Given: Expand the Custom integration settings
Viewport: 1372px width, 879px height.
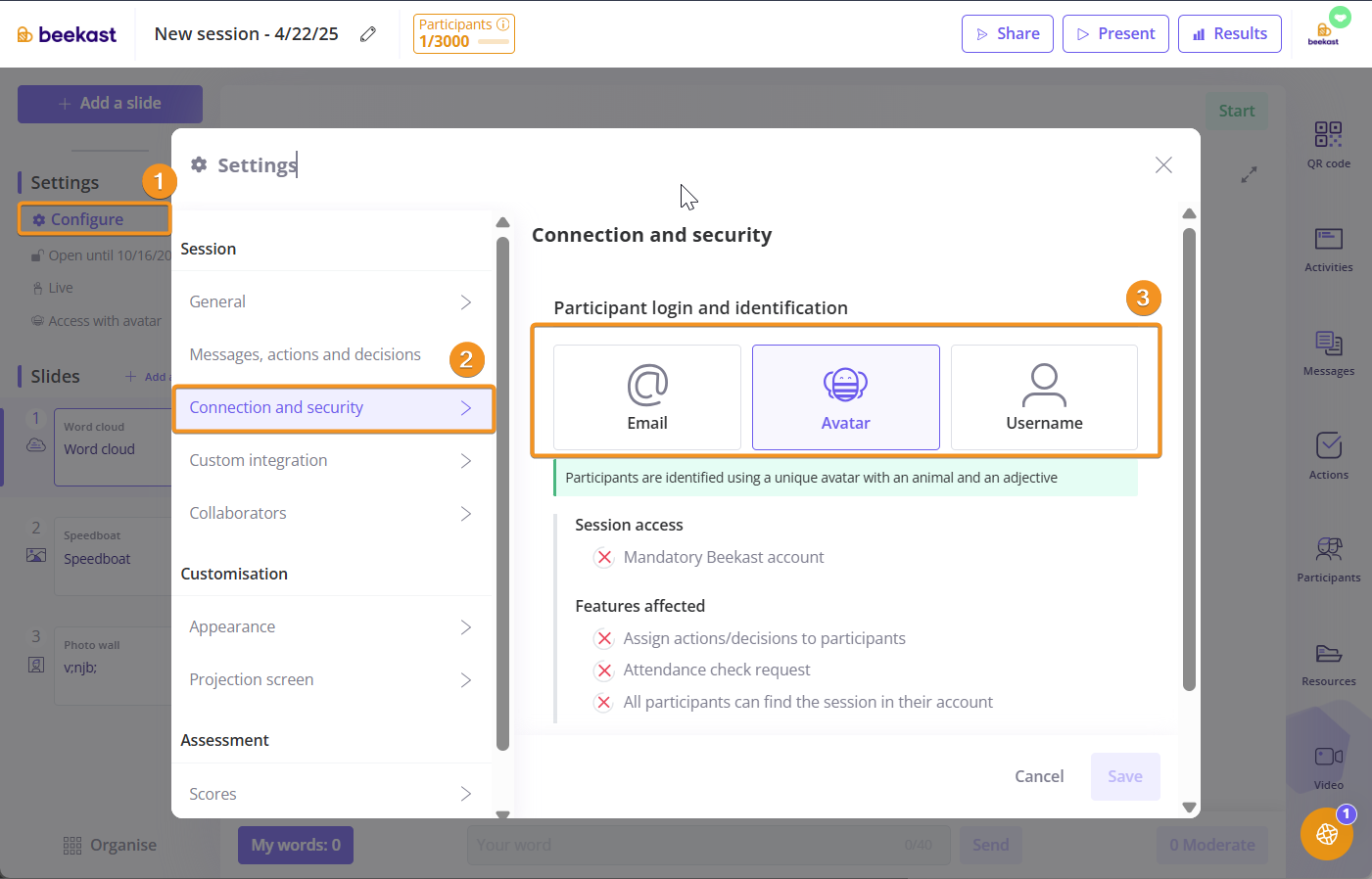Looking at the screenshot, I should click(x=332, y=461).
